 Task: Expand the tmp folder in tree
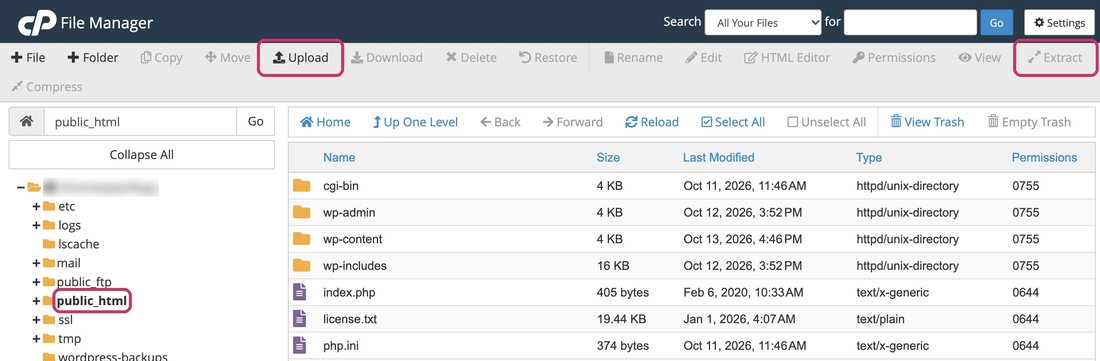36,339
